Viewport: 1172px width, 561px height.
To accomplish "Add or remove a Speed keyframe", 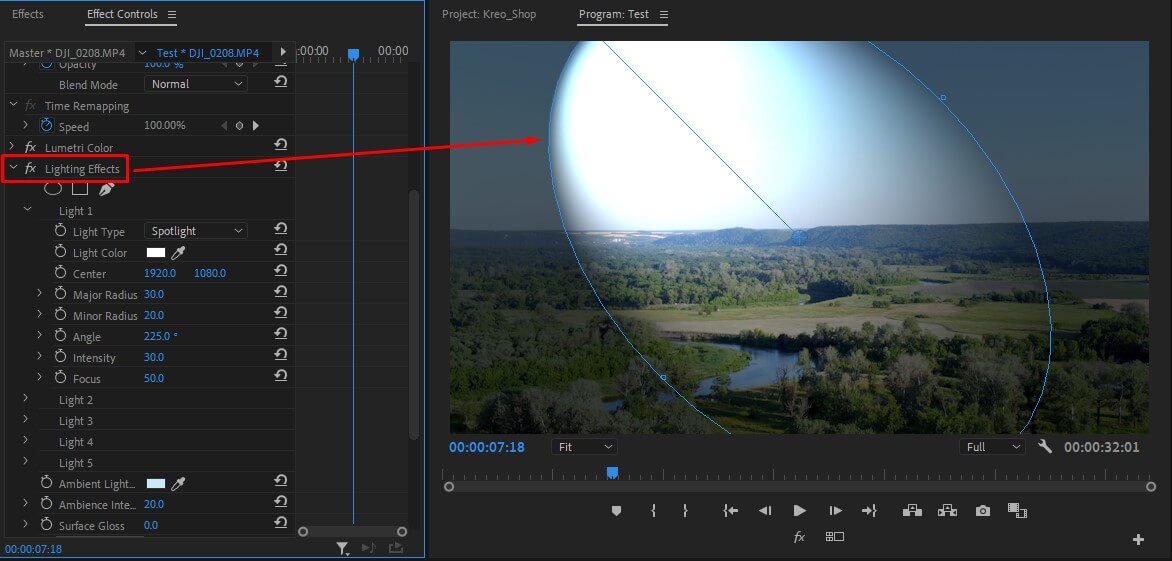I will click(239, 125).
